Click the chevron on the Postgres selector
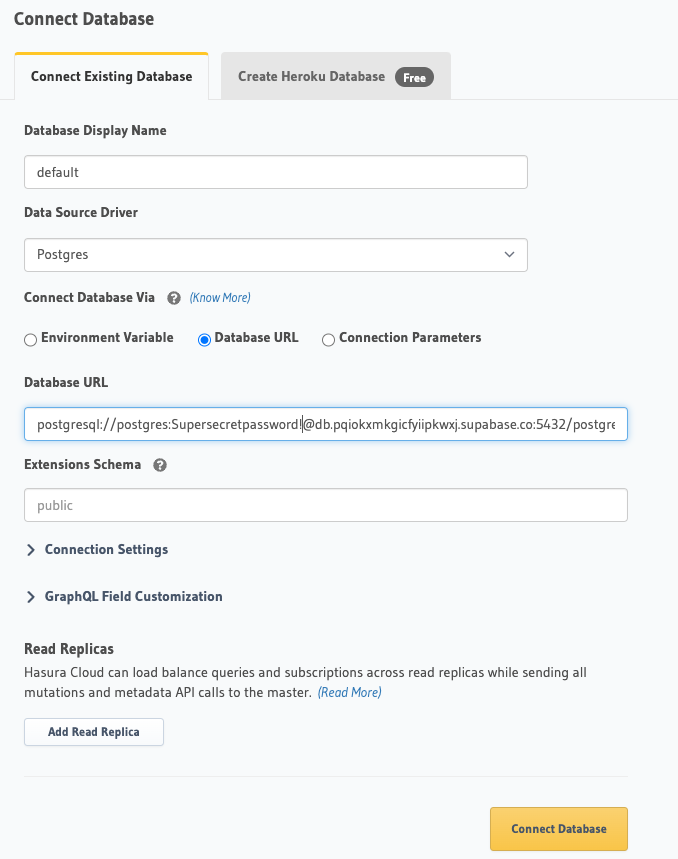This screenshot has width=678, height=859. coord(510,255)
